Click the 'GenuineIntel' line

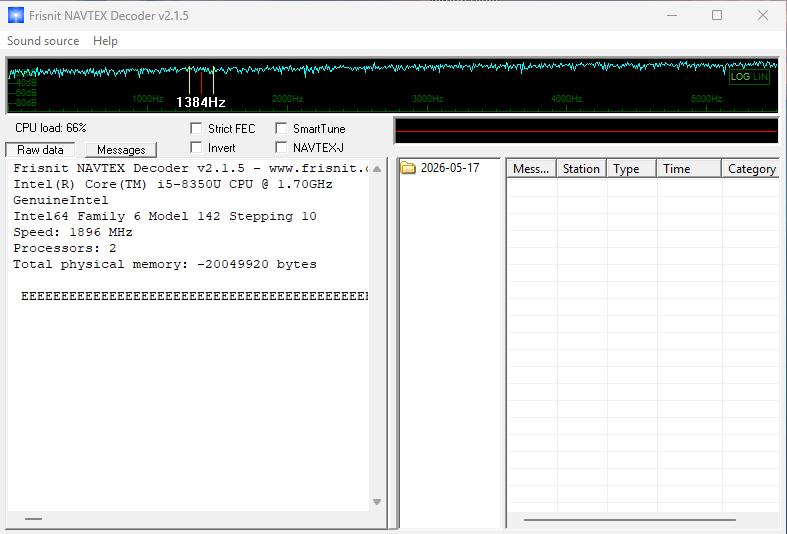pos(61,200)
